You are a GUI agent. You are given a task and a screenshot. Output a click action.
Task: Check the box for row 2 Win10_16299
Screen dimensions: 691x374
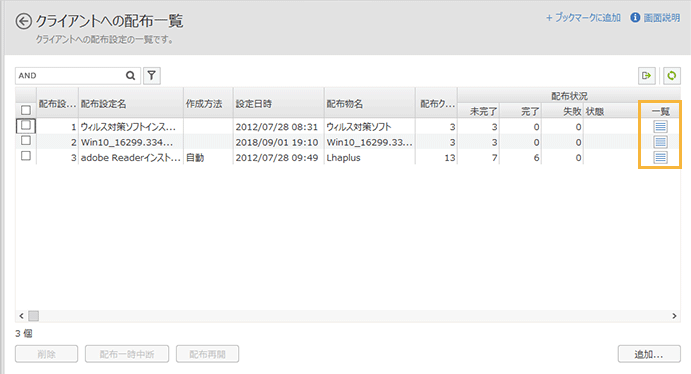click(26, 141)
